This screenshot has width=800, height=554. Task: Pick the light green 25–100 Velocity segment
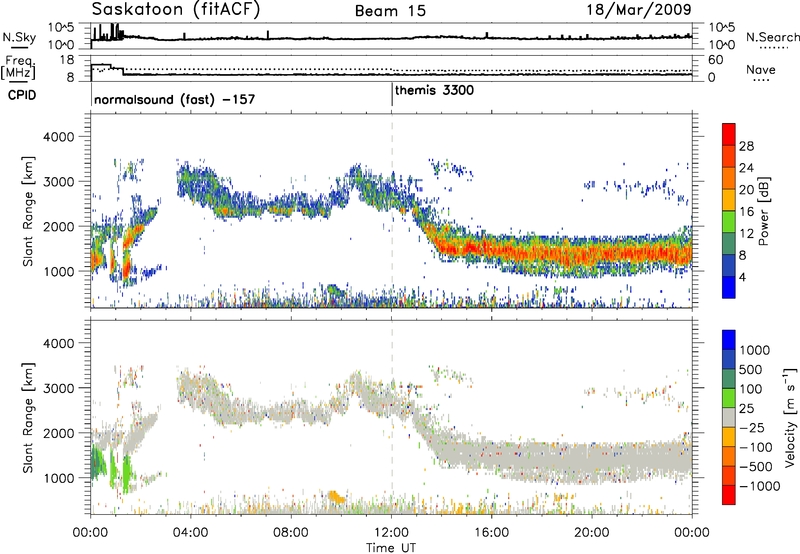click(729, 398)
